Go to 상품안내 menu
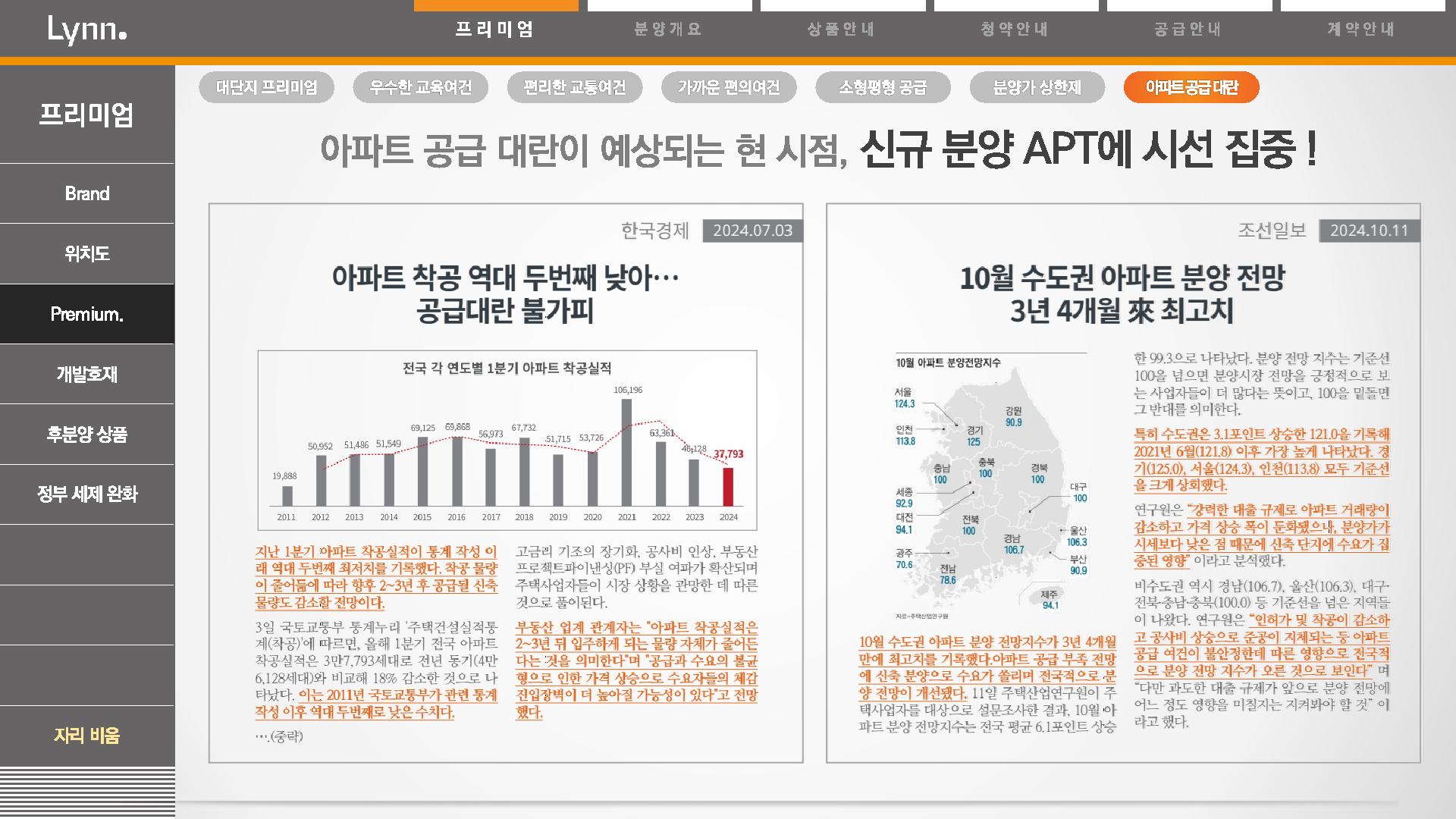The image size is (1456, 819). point(842,30)
